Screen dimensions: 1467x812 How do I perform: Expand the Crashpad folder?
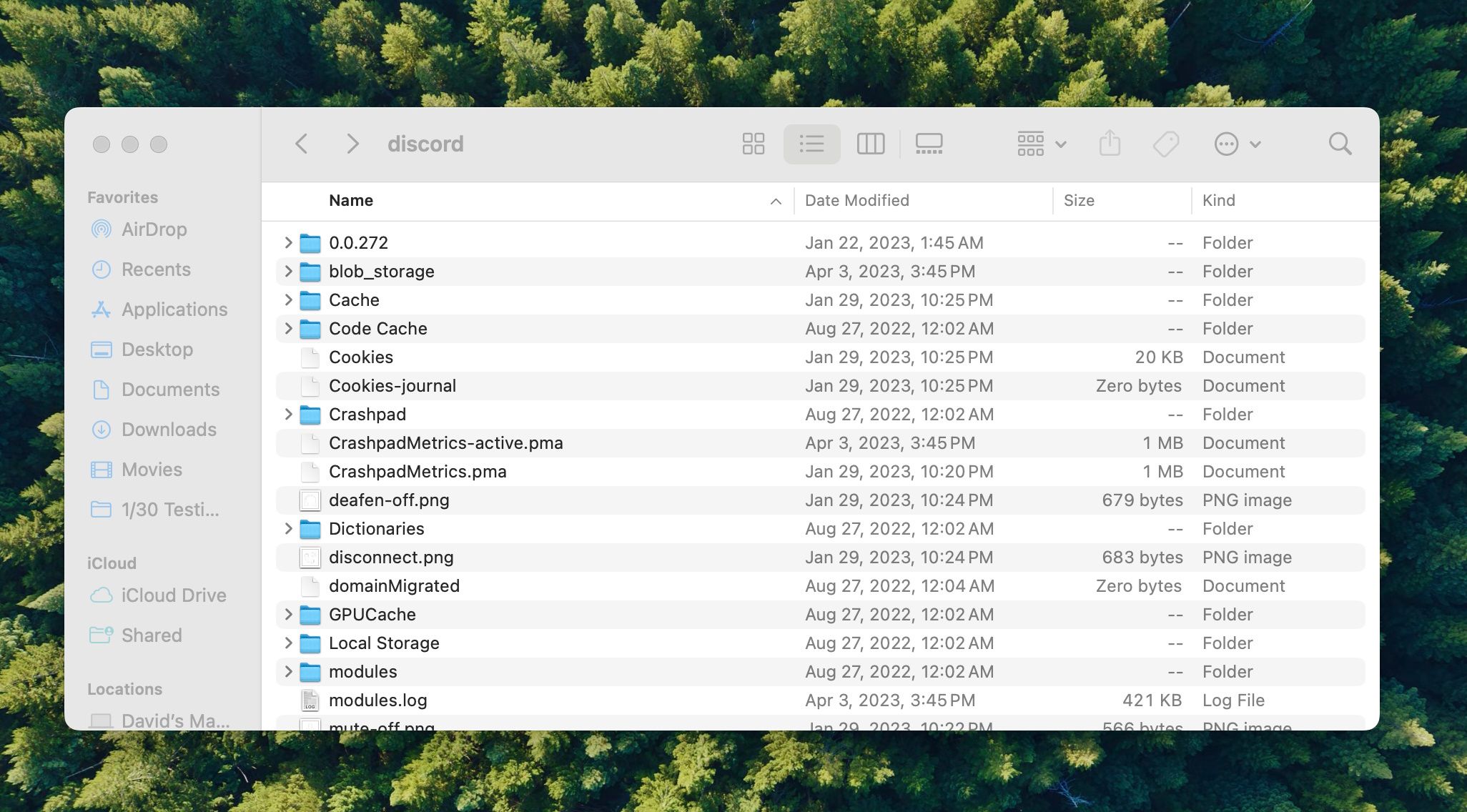[x=287, y=414]
